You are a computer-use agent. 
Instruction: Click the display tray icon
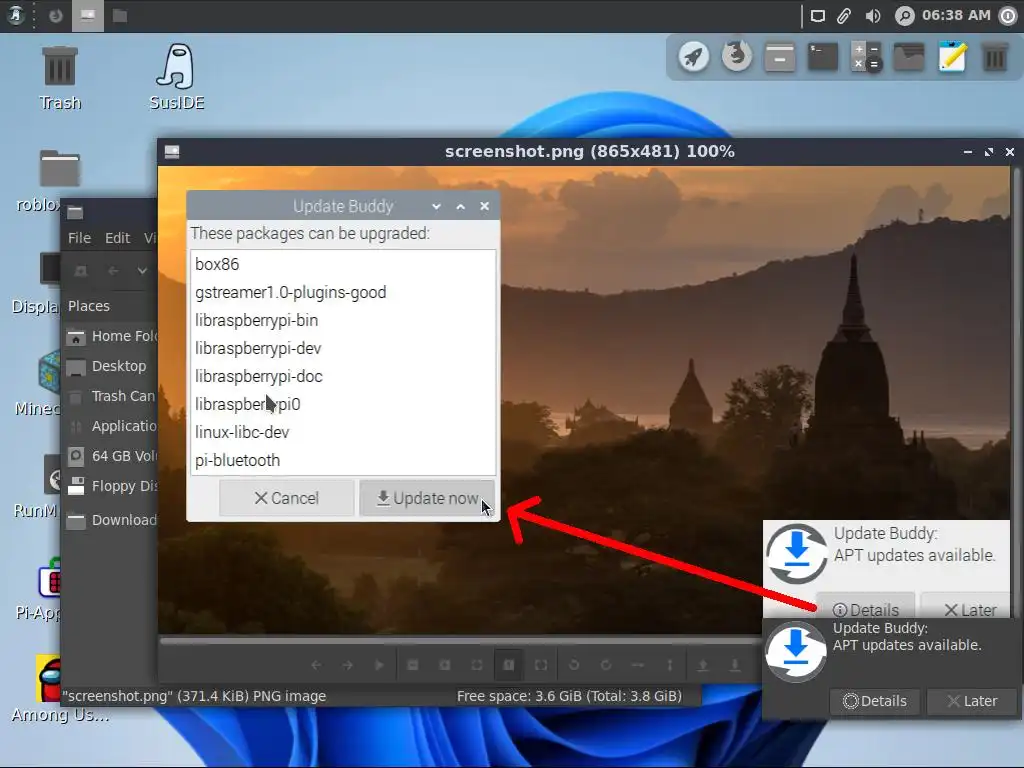coord(818,16)
